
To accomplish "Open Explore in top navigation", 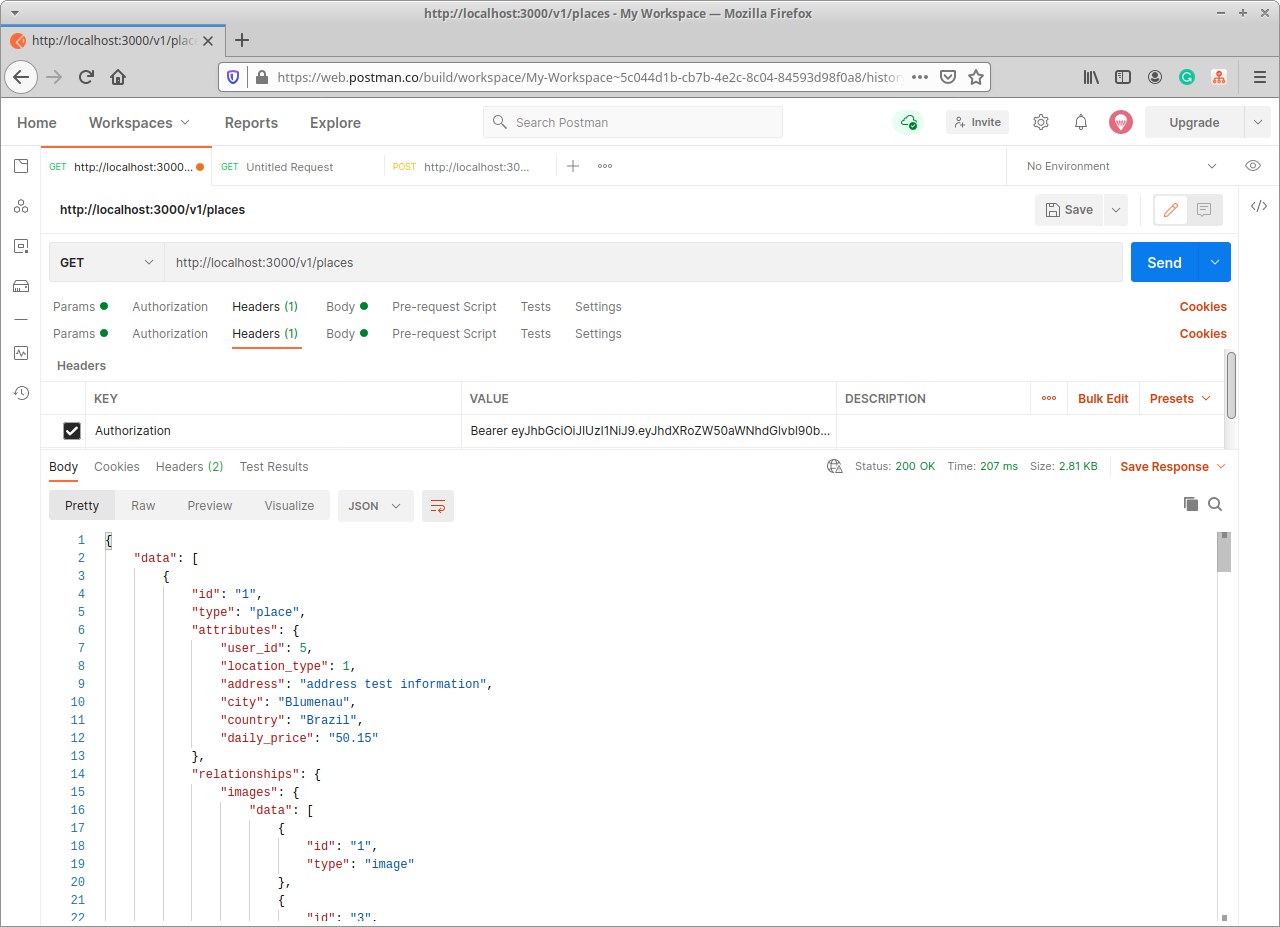I will 335,122.
